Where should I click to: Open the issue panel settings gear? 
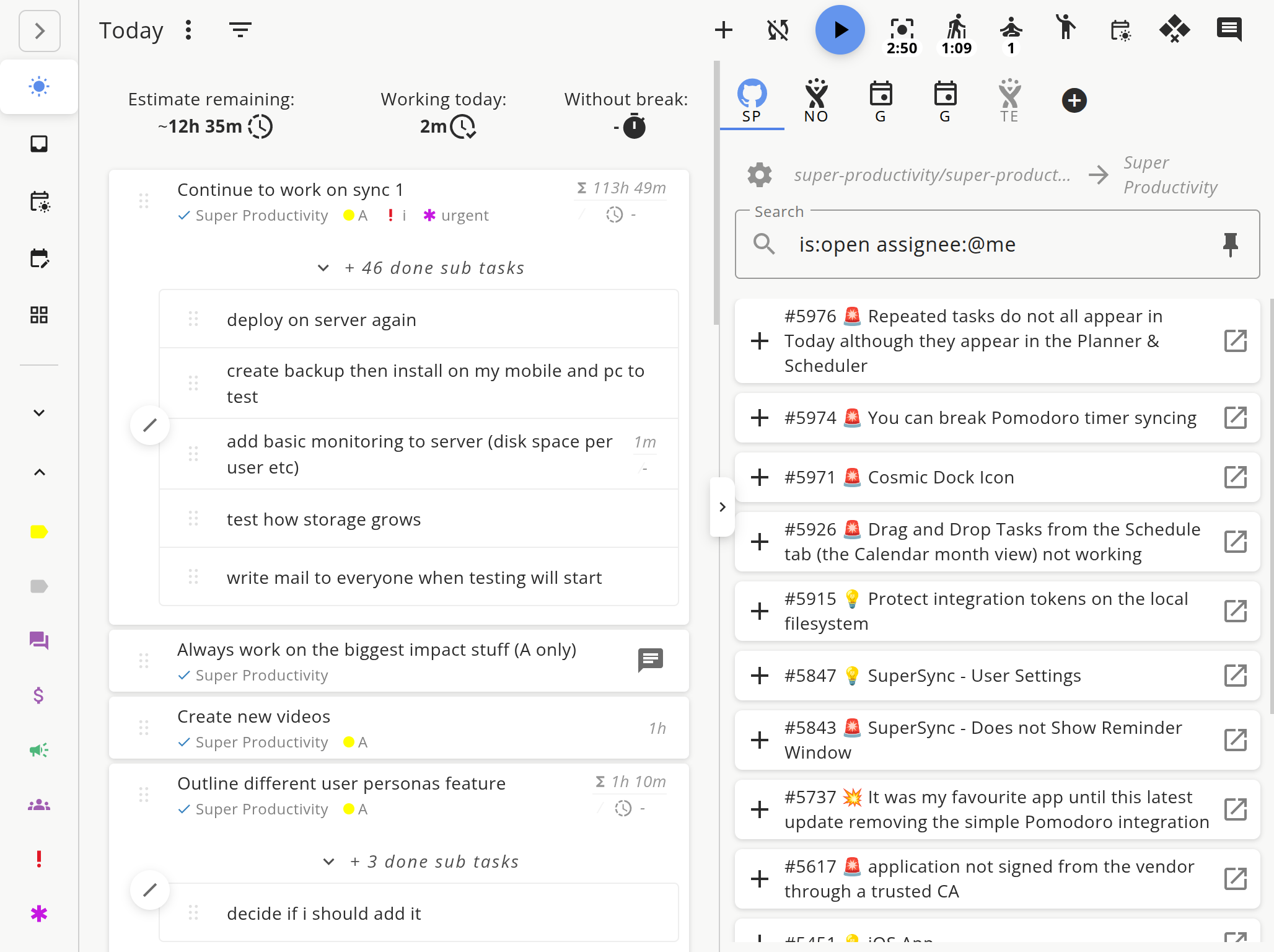pyautogui.click(x=760, y=174)
